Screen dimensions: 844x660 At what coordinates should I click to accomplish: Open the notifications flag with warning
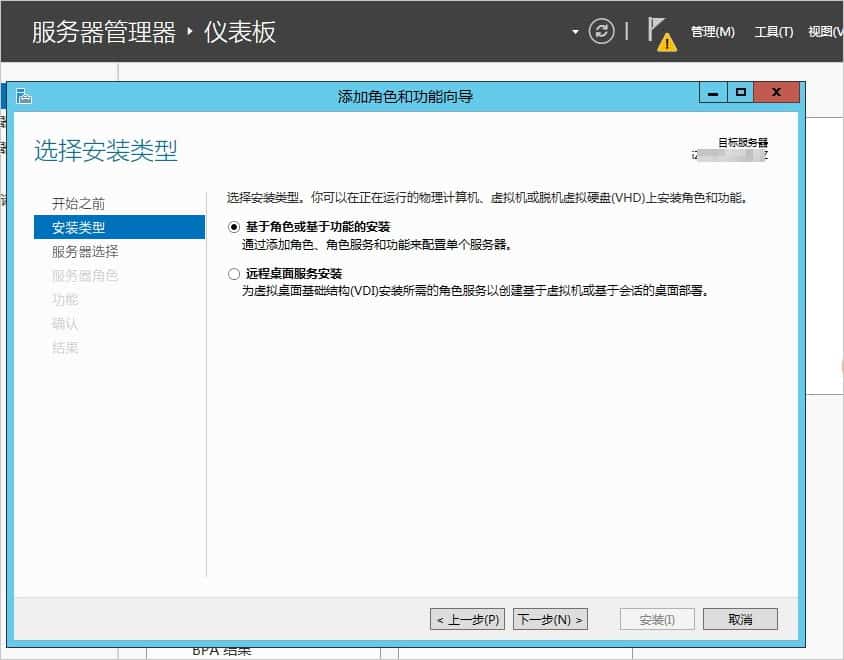(659, 32)
